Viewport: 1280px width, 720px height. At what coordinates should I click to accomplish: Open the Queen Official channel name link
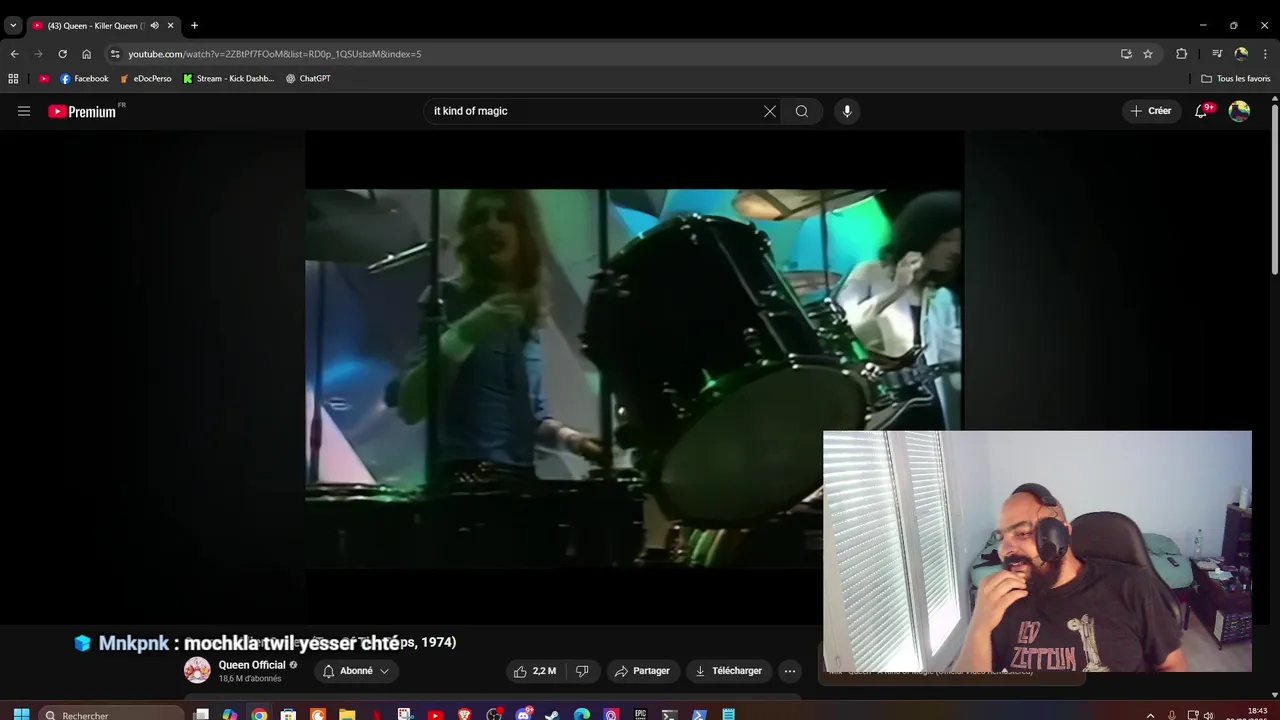(252, 665)
